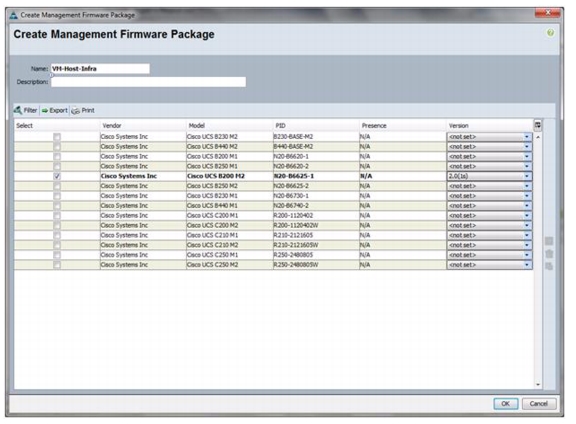Uncheck the box for Cisco UCS B200 M2

[x=57, y=176]
